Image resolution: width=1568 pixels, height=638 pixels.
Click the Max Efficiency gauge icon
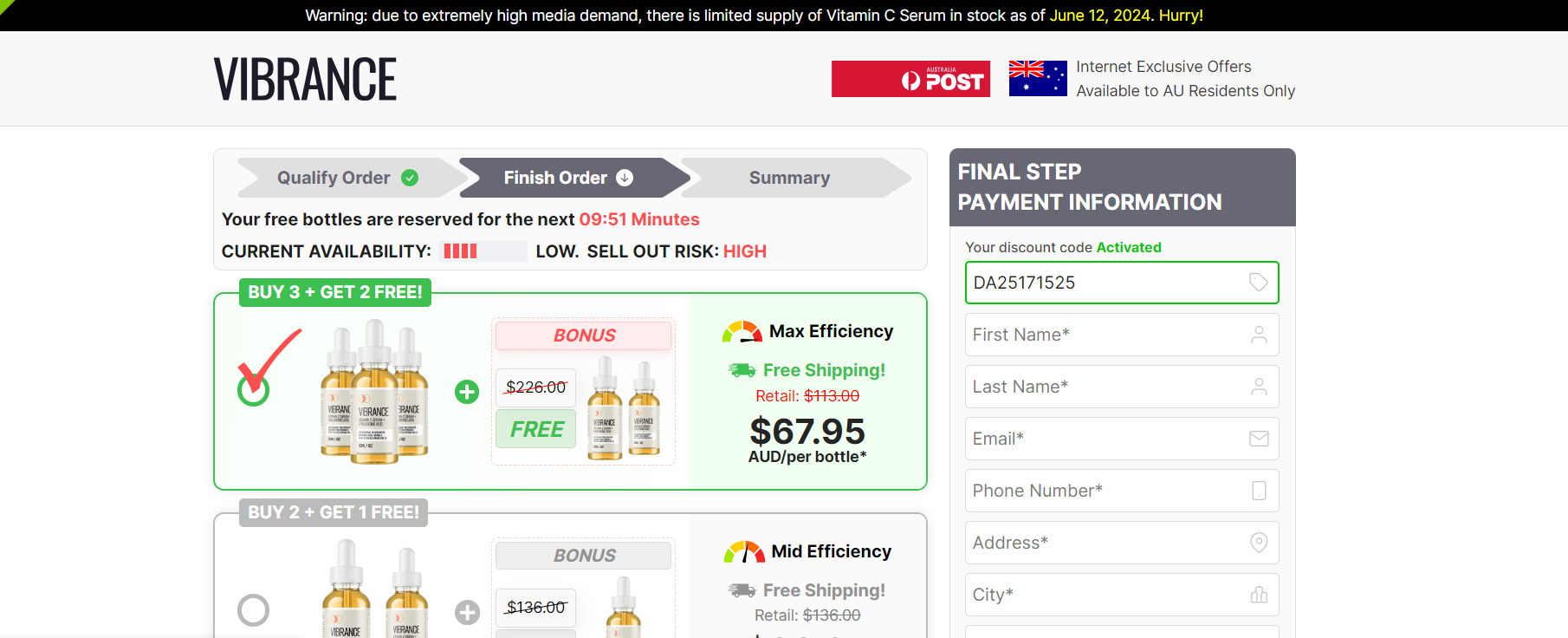point(742,332)
